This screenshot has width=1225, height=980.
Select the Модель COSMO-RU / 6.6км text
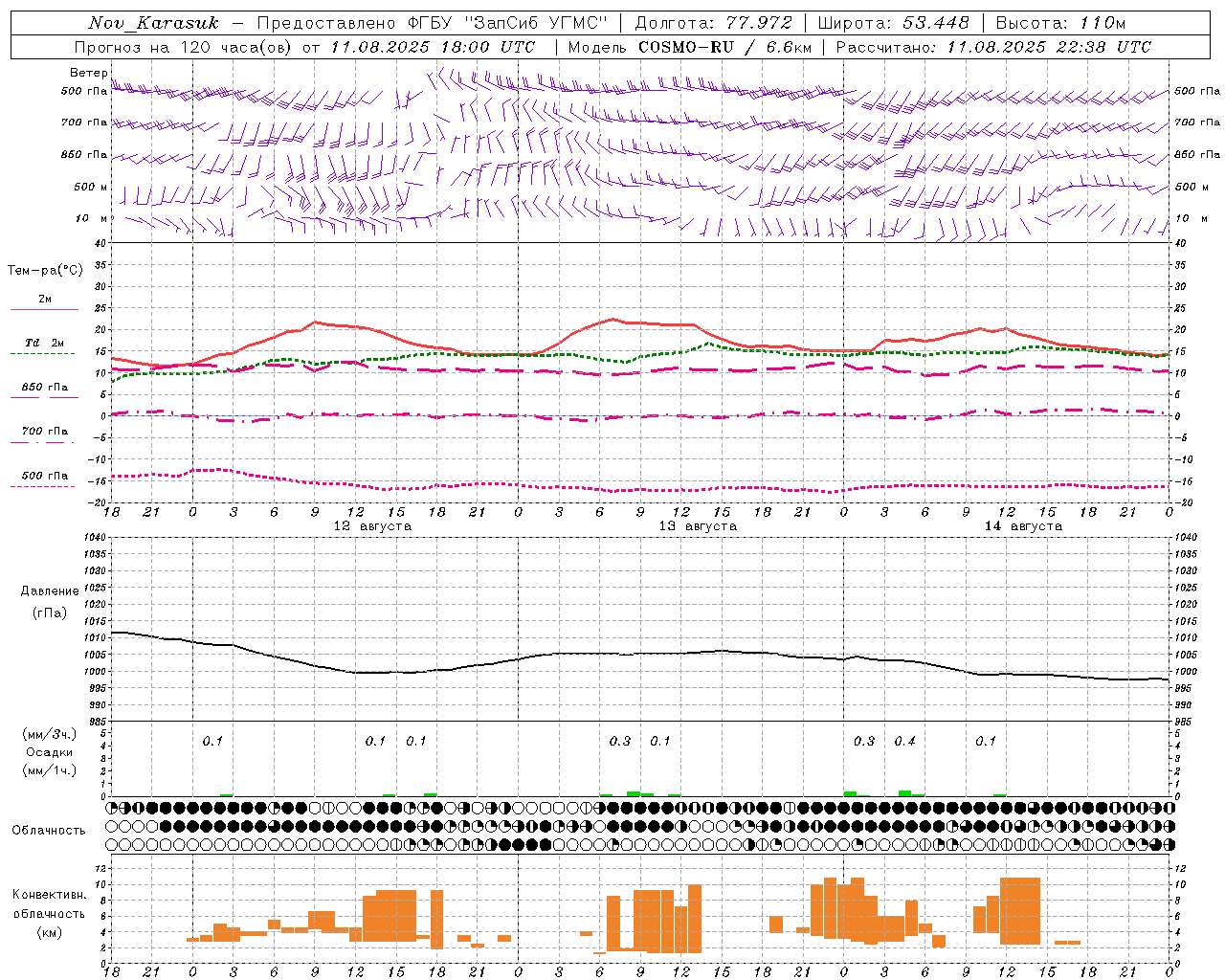[690, 47]
